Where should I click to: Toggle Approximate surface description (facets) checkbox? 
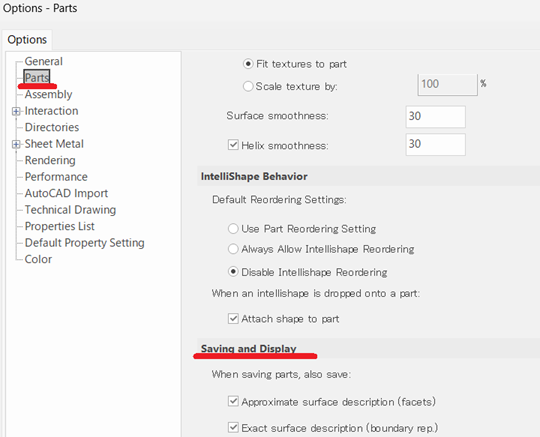(x=233, y=401)
